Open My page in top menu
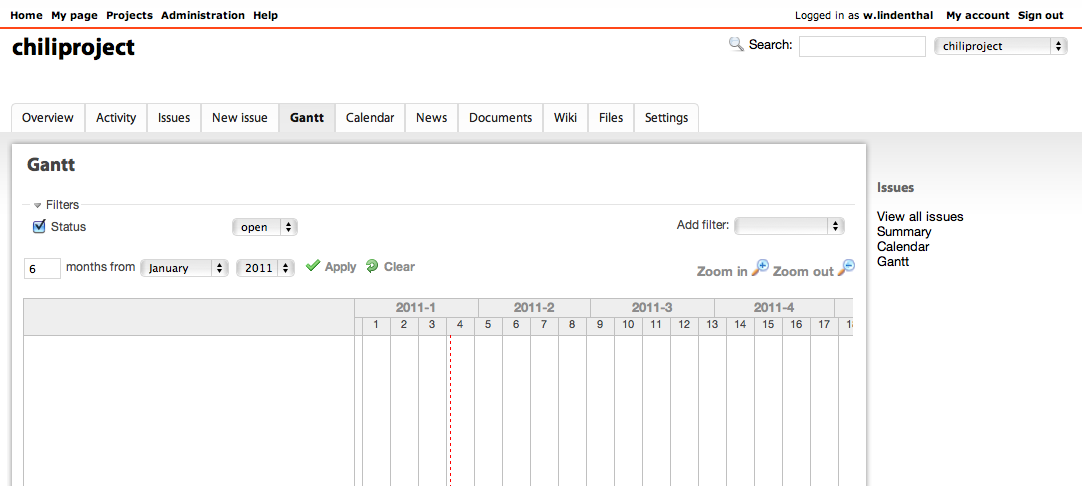Image resolution: width=1082 pixels, height=486 pixels. (x=75, y=15)
